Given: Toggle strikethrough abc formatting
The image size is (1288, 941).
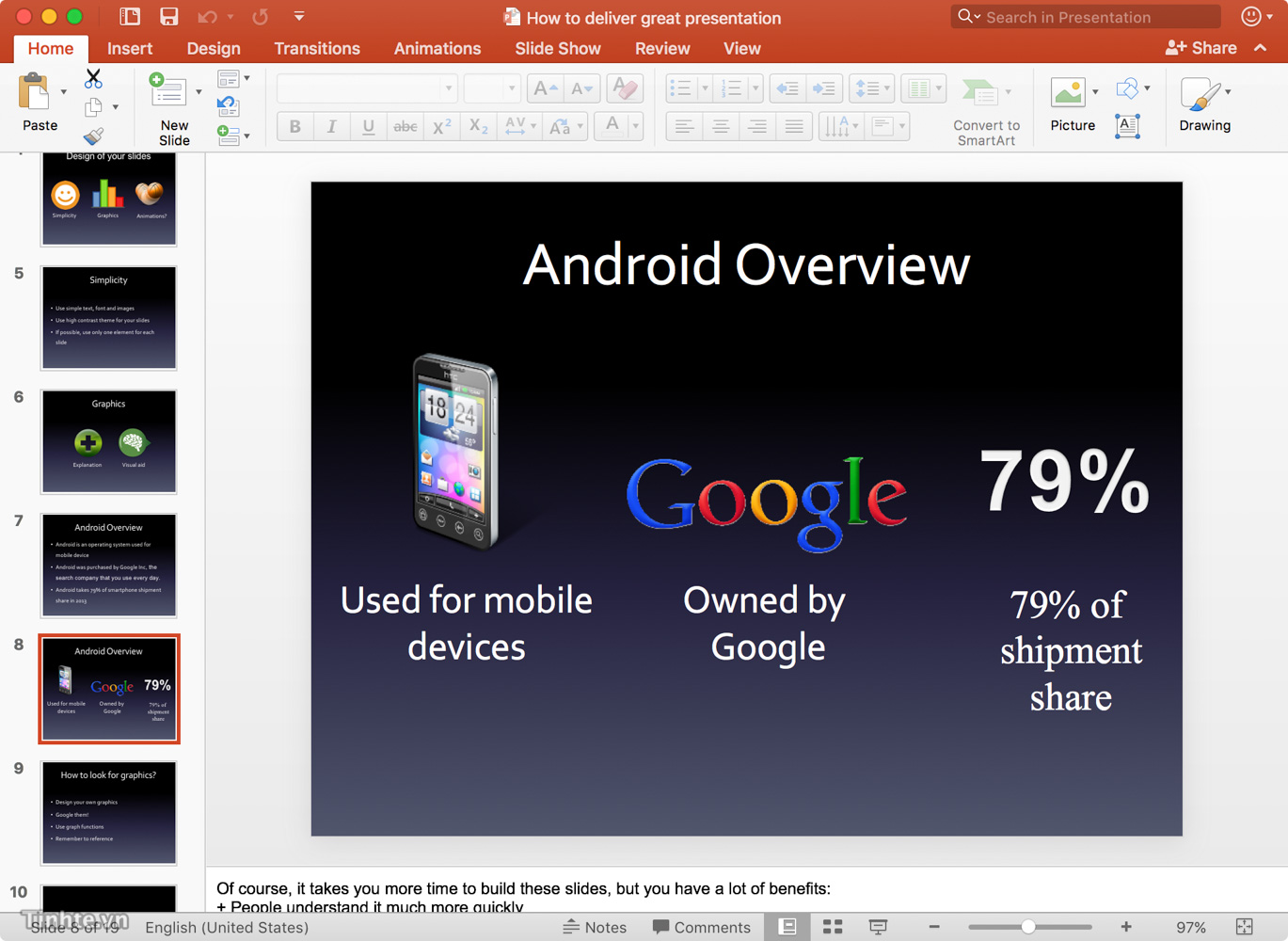Looking at the screenshot, I should point(405,126).
